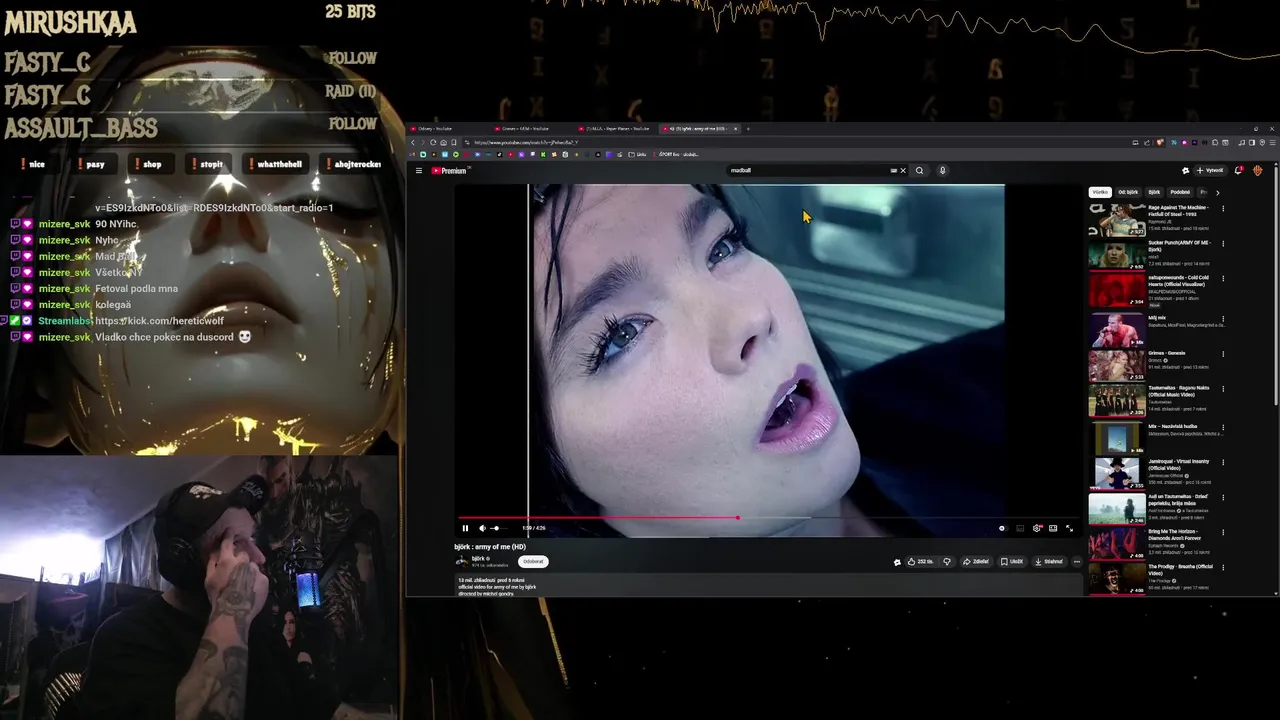Pause the YouTube video

[465, 528]
